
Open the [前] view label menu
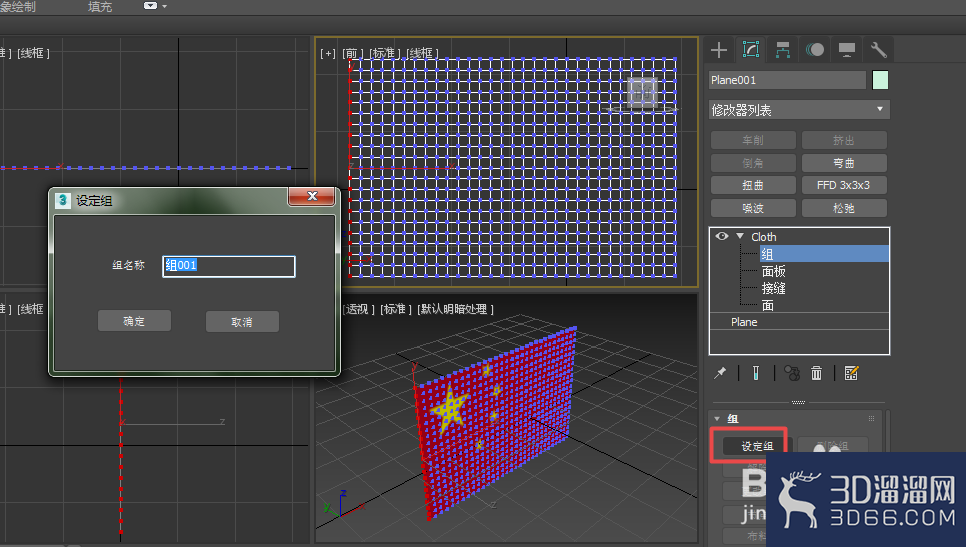tap(352, 54)
